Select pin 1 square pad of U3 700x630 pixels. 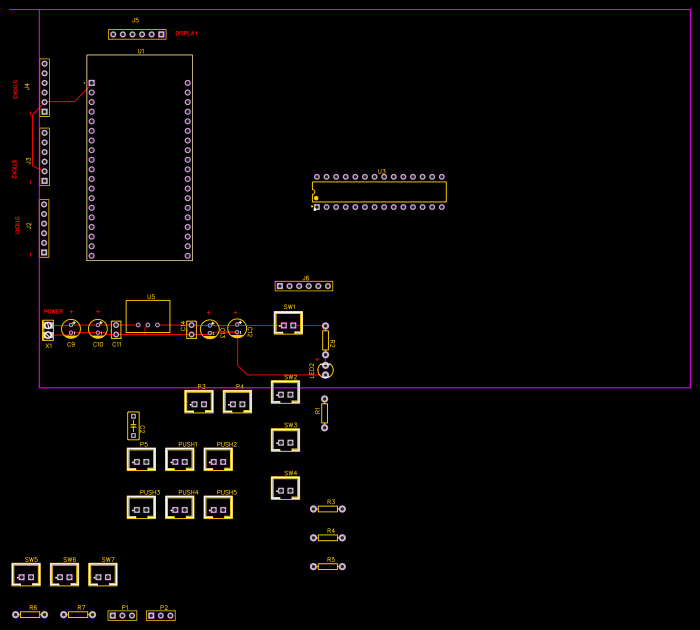317,207
